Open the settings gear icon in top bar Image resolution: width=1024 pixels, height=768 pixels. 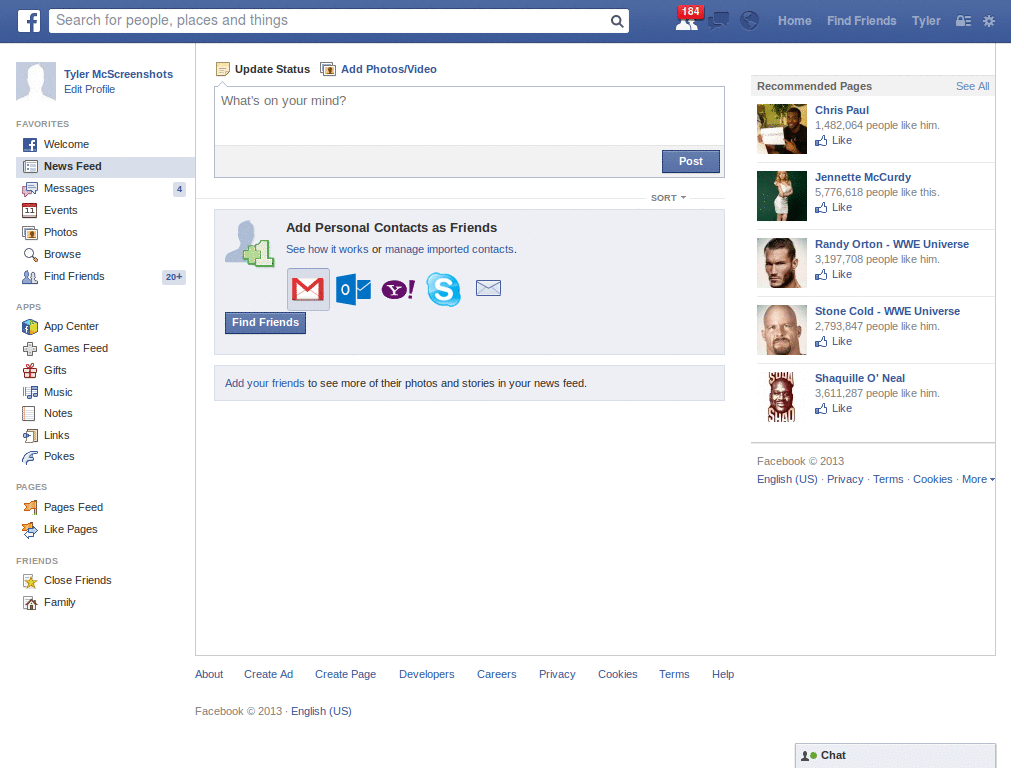point(989,21)
